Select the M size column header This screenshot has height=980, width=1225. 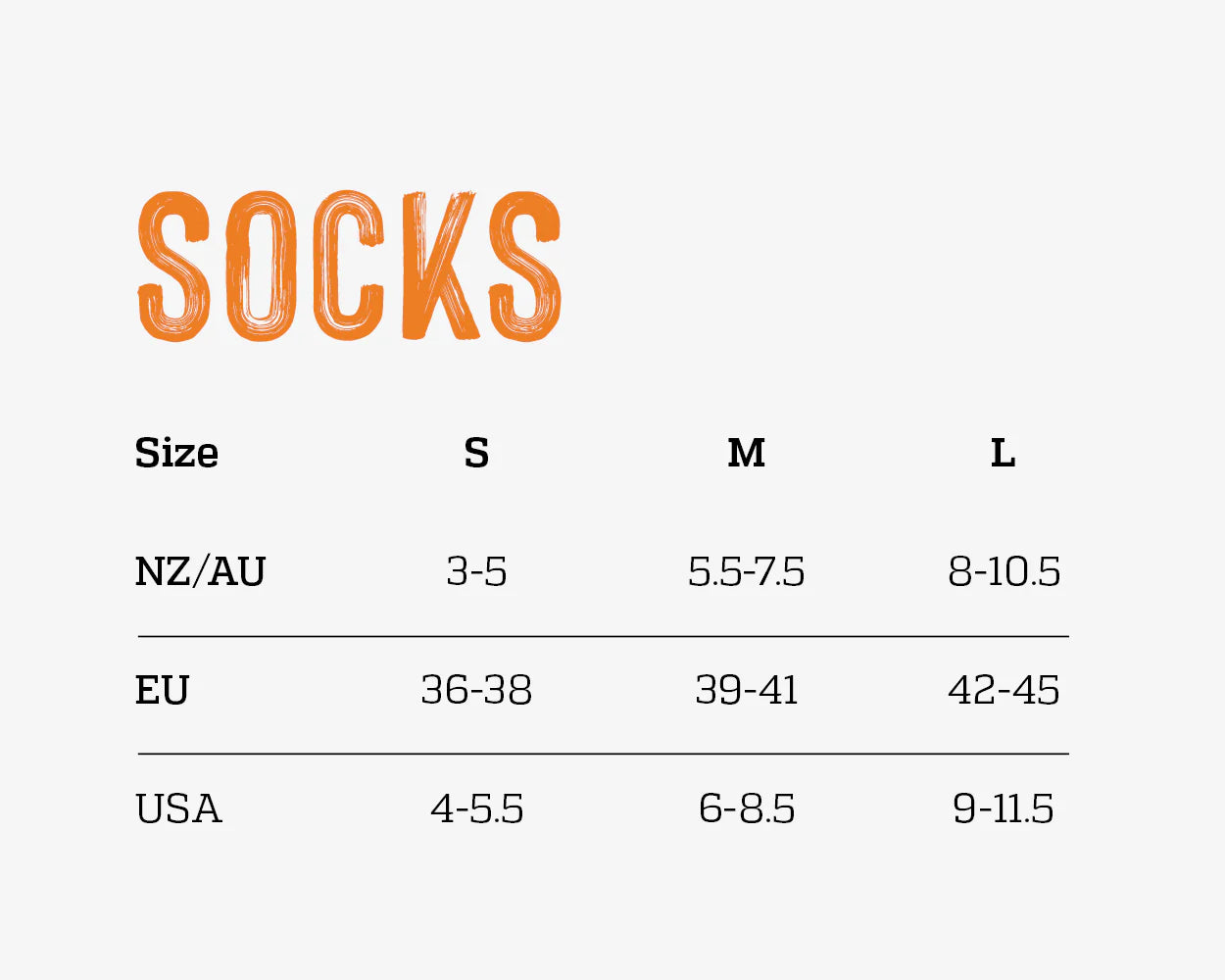tap(746, 453)
